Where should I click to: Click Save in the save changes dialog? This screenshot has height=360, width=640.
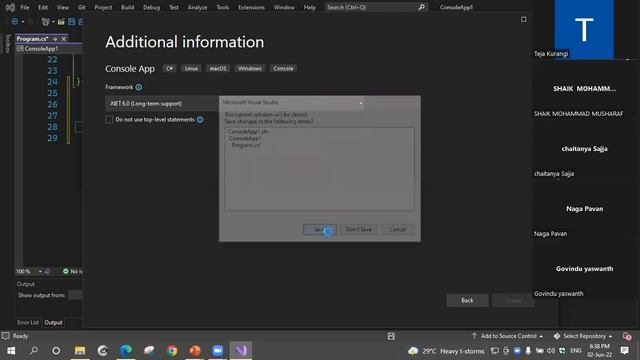click(320, 229)
